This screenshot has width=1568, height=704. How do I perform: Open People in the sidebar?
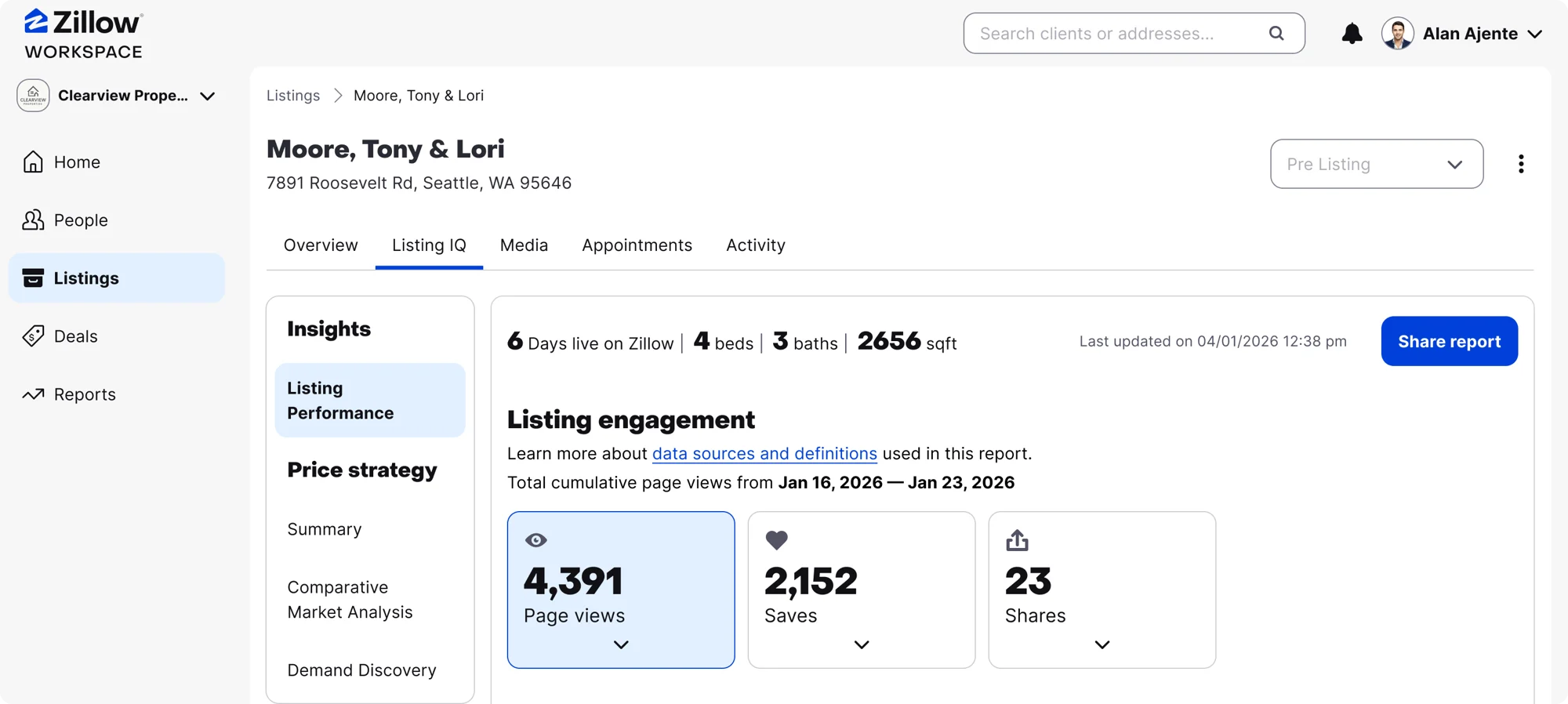(x=116, y=220)
